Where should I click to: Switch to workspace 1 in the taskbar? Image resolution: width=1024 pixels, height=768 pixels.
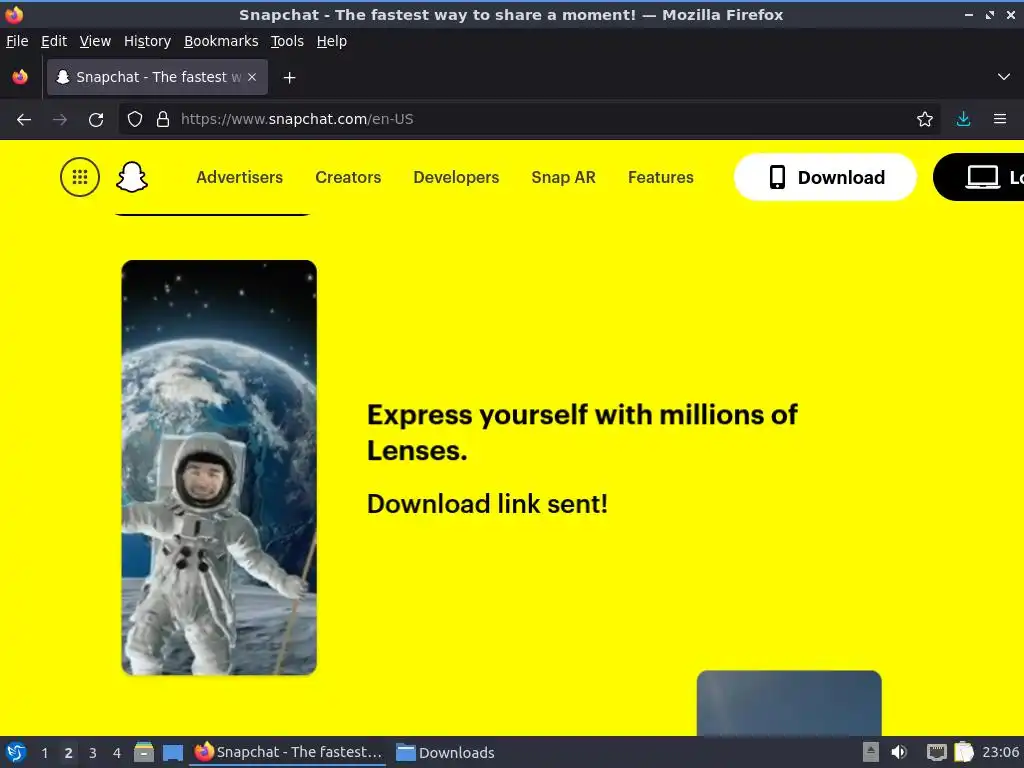44,753
